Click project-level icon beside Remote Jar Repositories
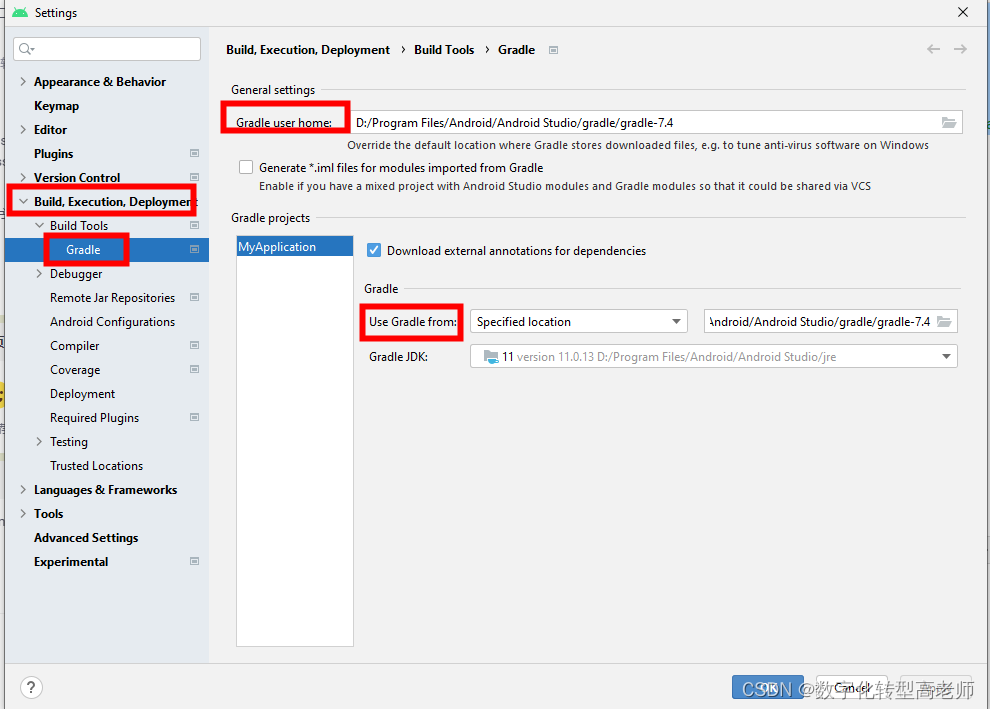This screenshot has height=709, width=990. [194, 297]
